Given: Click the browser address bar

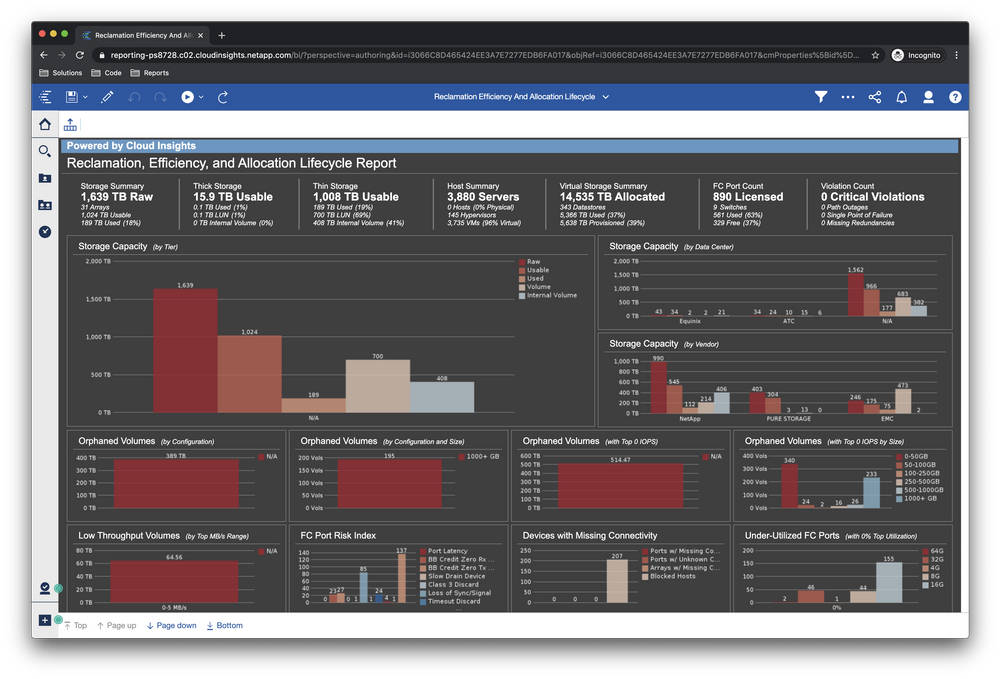Looking at the screenshot, I should click(x=450, y=55).
